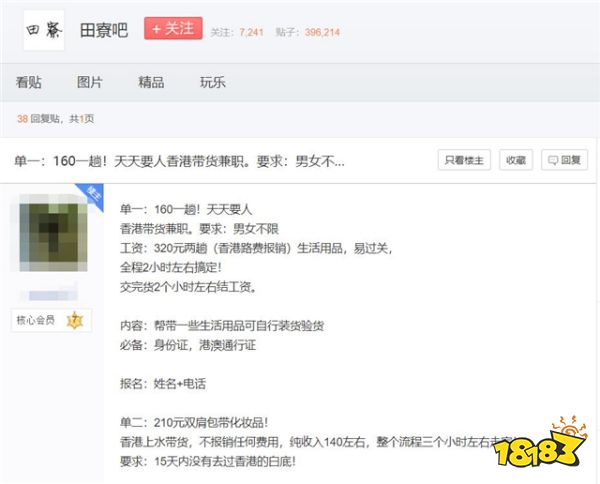Switch to the 精品 tab
The height and width of the screenshot is (484, 600).
(152, 82)
